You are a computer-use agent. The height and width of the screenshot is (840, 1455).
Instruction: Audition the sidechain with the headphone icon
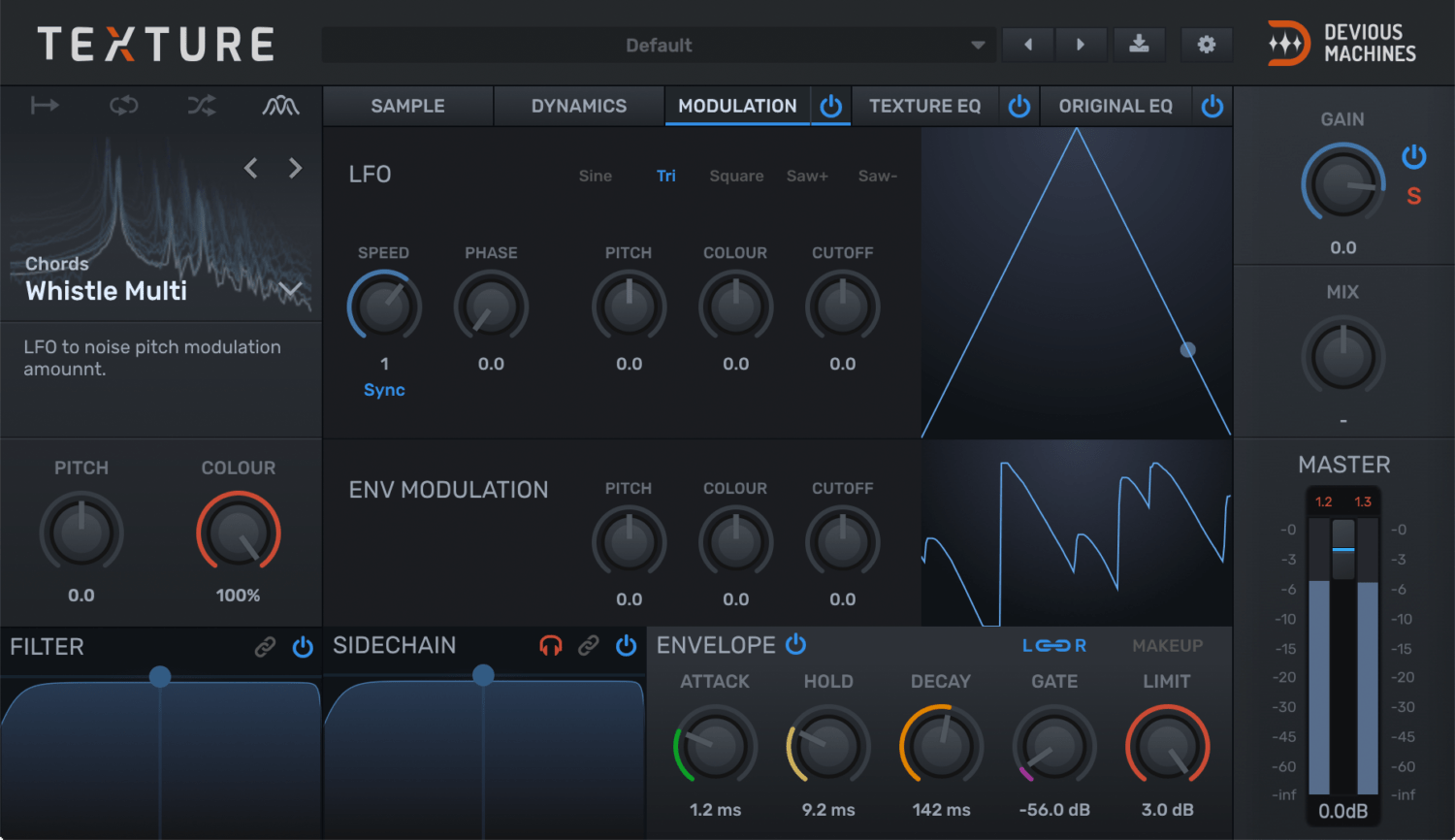550,645
